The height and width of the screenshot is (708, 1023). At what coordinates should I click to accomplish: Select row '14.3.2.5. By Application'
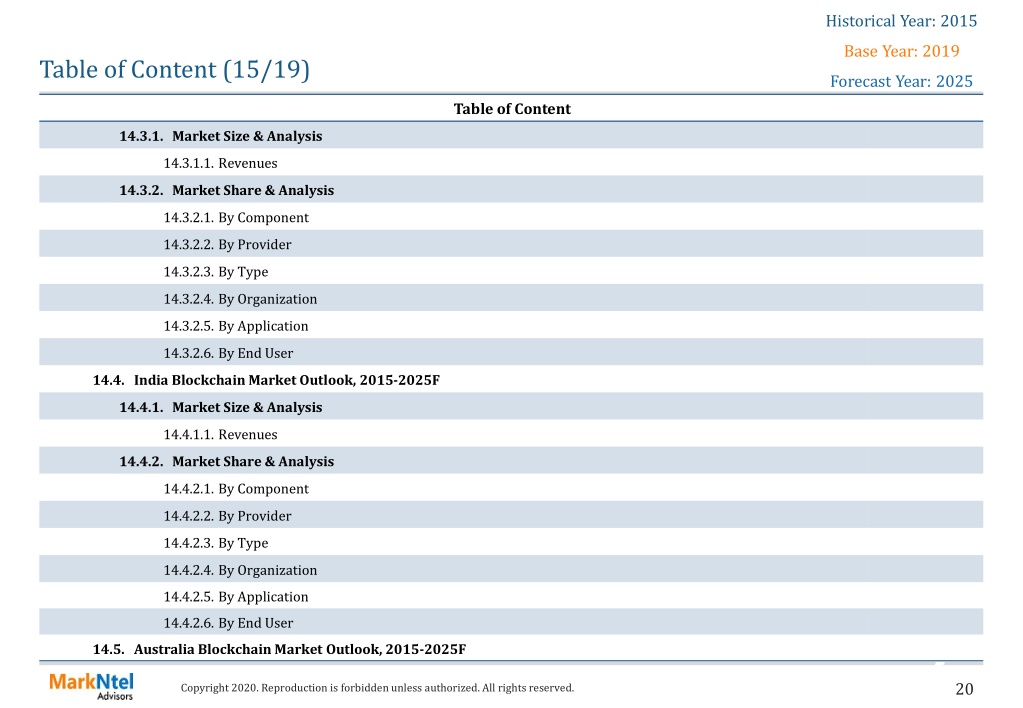(x=511, y=325)
